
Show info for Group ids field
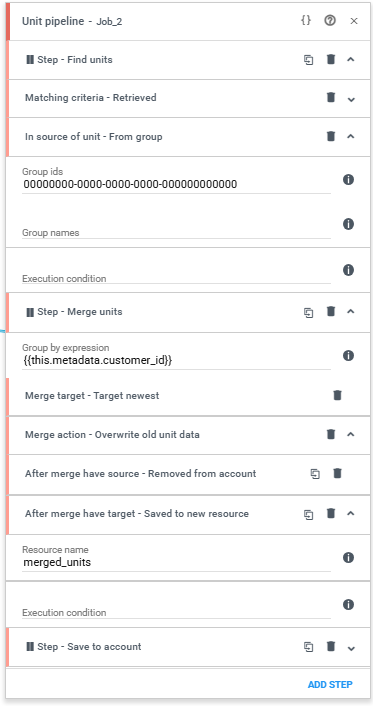(348, 180)
